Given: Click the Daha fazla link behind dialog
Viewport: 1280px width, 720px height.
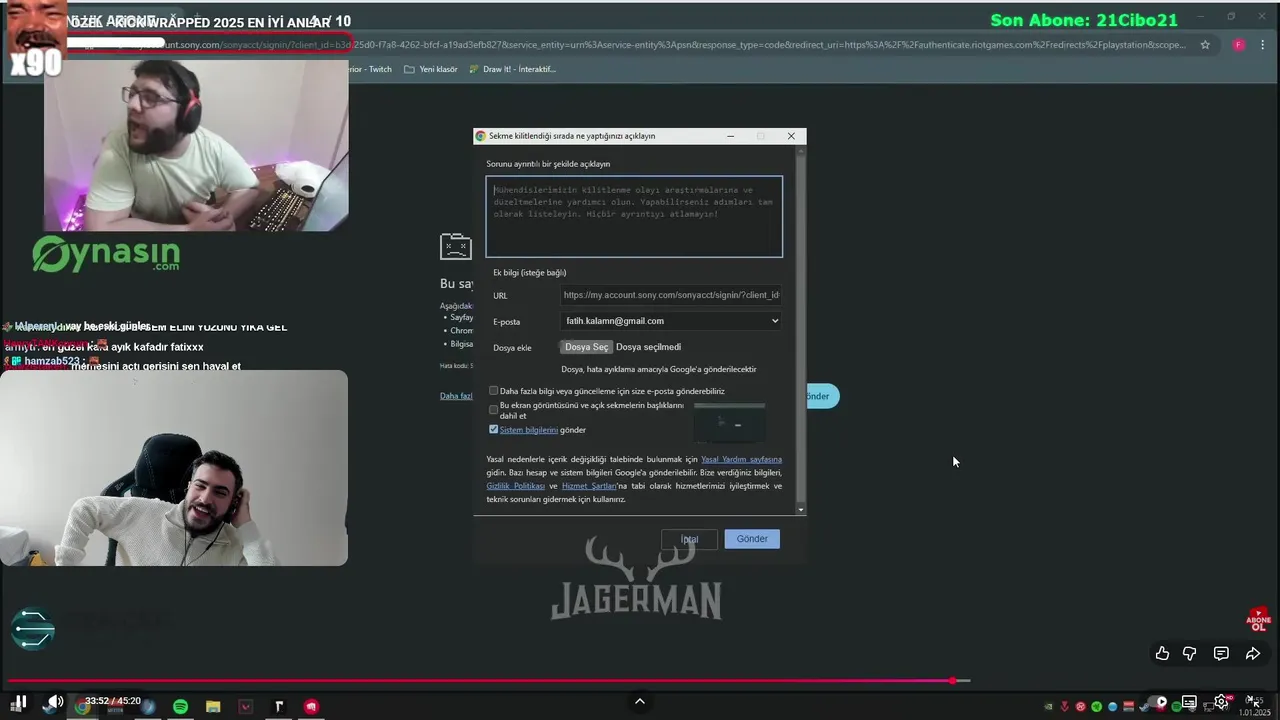Looking at the screenshot, I should [456, 396].
